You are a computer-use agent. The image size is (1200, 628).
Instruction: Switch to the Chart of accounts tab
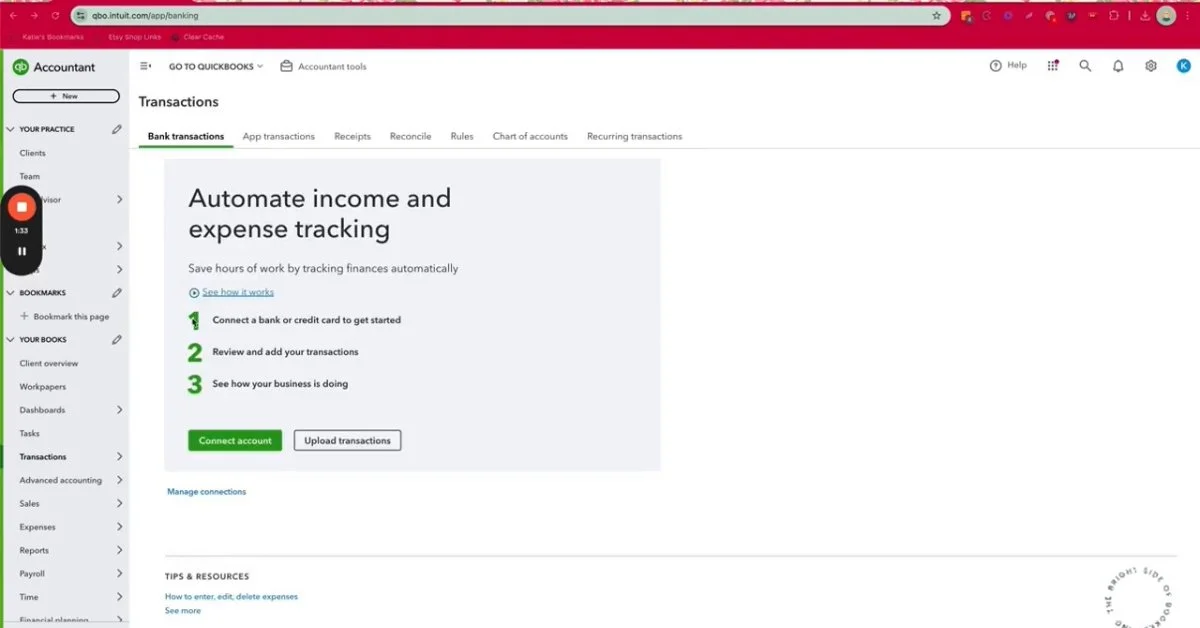[530, 136]
